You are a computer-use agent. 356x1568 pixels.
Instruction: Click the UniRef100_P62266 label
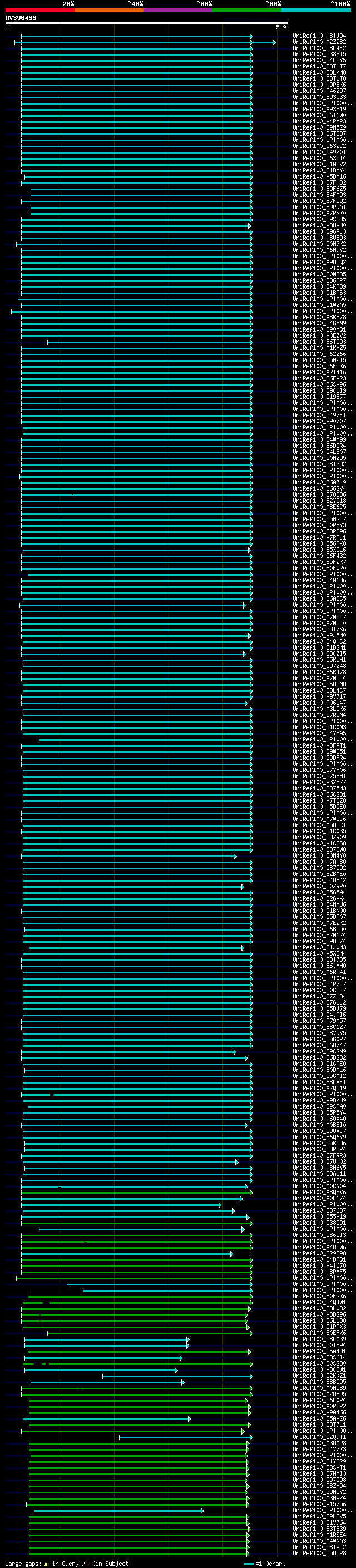(x=319, y=354)
